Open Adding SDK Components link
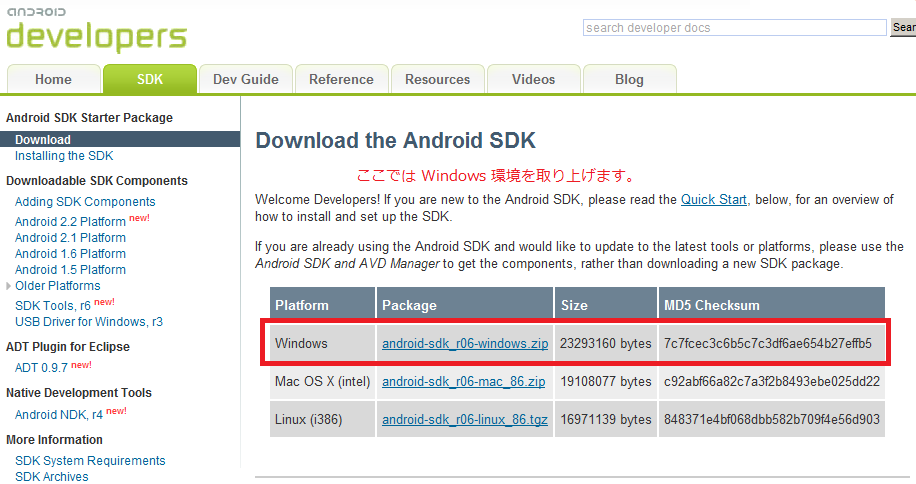 tap(85, 202)
